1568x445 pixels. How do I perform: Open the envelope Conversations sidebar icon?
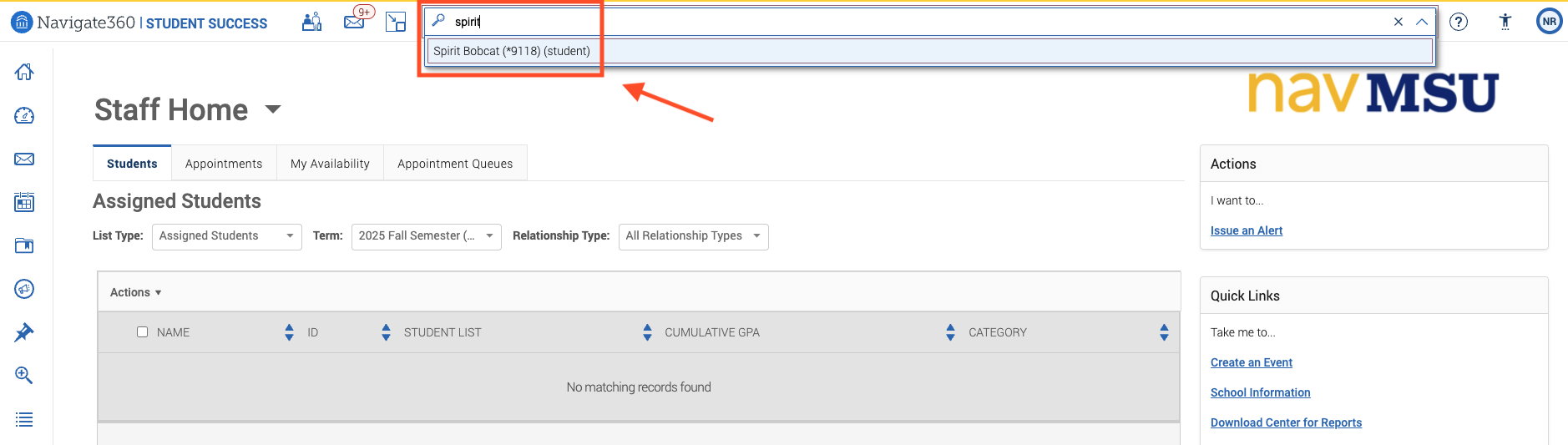(x=24, y=159)
